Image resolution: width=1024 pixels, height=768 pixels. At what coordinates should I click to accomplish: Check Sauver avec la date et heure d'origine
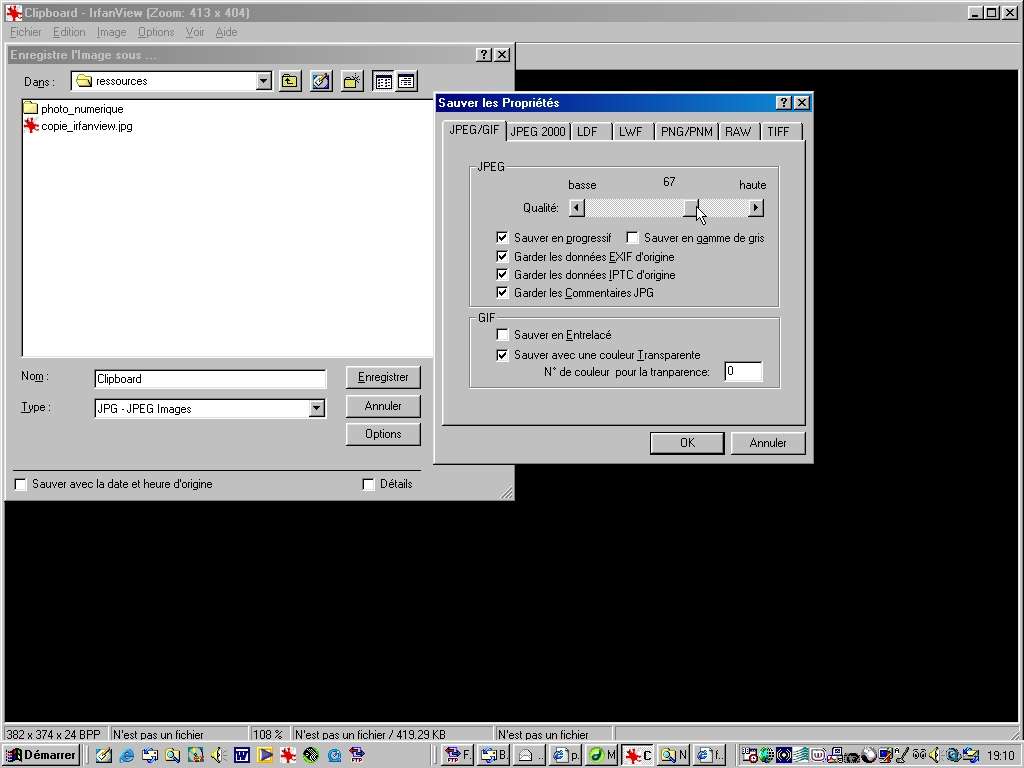21,484
